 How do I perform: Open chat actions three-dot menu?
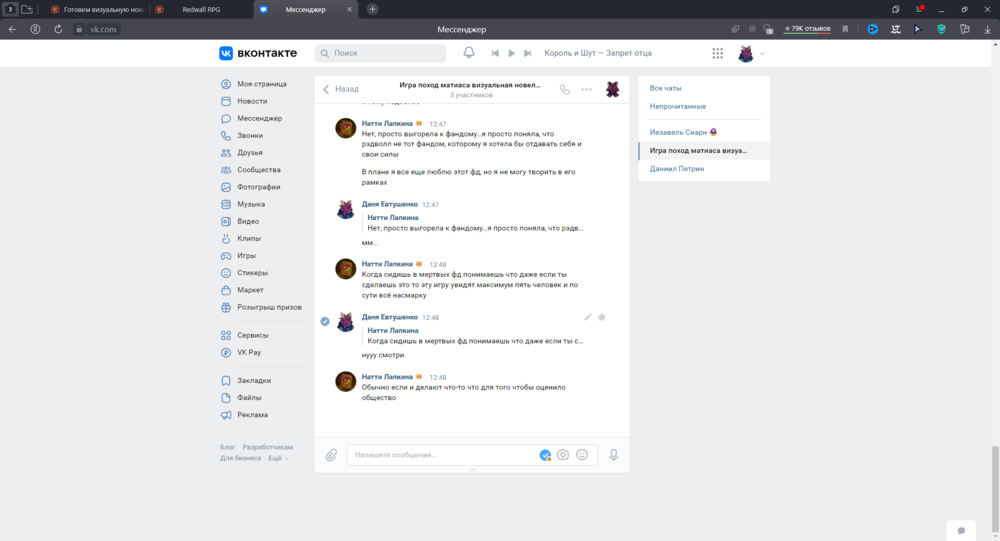coord(586,89)
